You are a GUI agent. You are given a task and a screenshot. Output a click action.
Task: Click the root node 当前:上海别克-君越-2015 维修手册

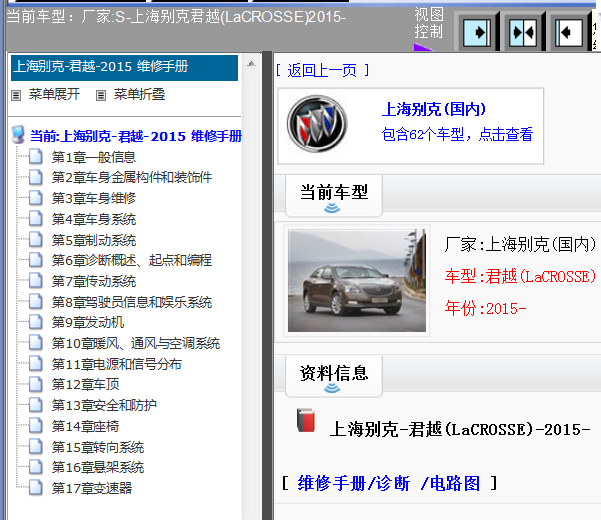coord(136,136)
